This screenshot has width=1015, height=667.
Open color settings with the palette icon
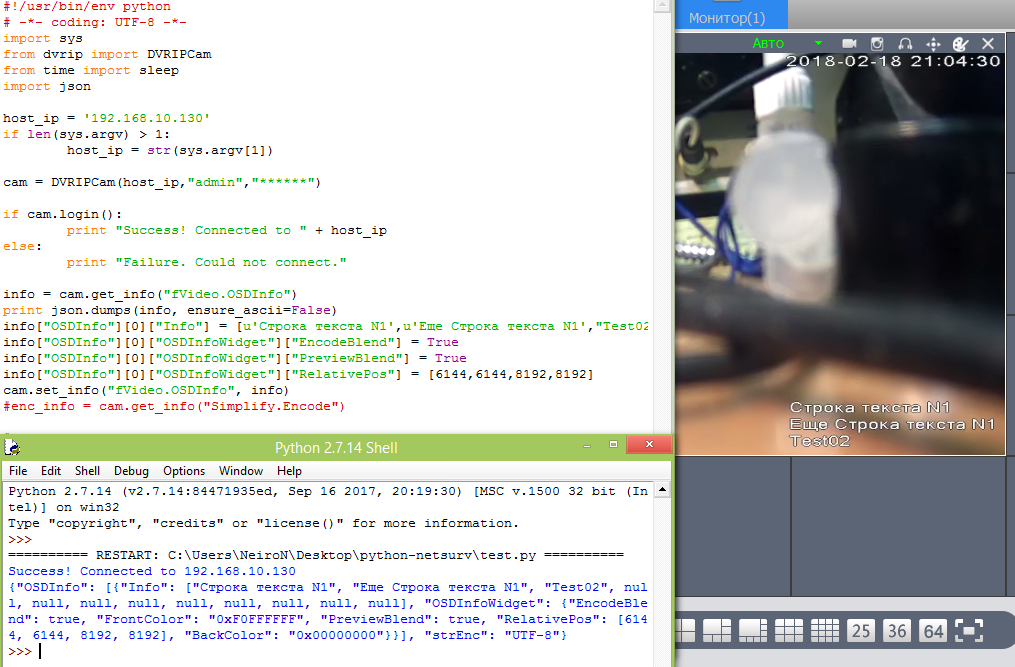960,44
